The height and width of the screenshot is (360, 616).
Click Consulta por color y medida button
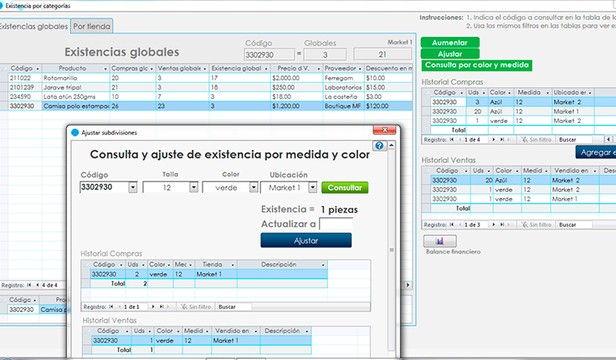pyautogui.click(x=477, y=65)
